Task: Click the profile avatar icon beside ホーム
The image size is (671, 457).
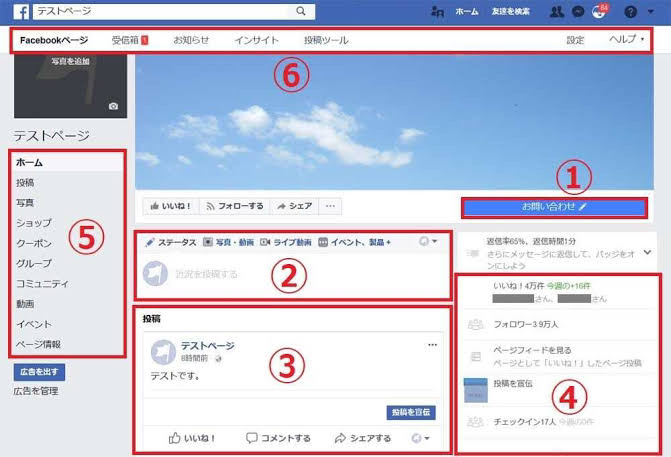Action: [437, 12]
